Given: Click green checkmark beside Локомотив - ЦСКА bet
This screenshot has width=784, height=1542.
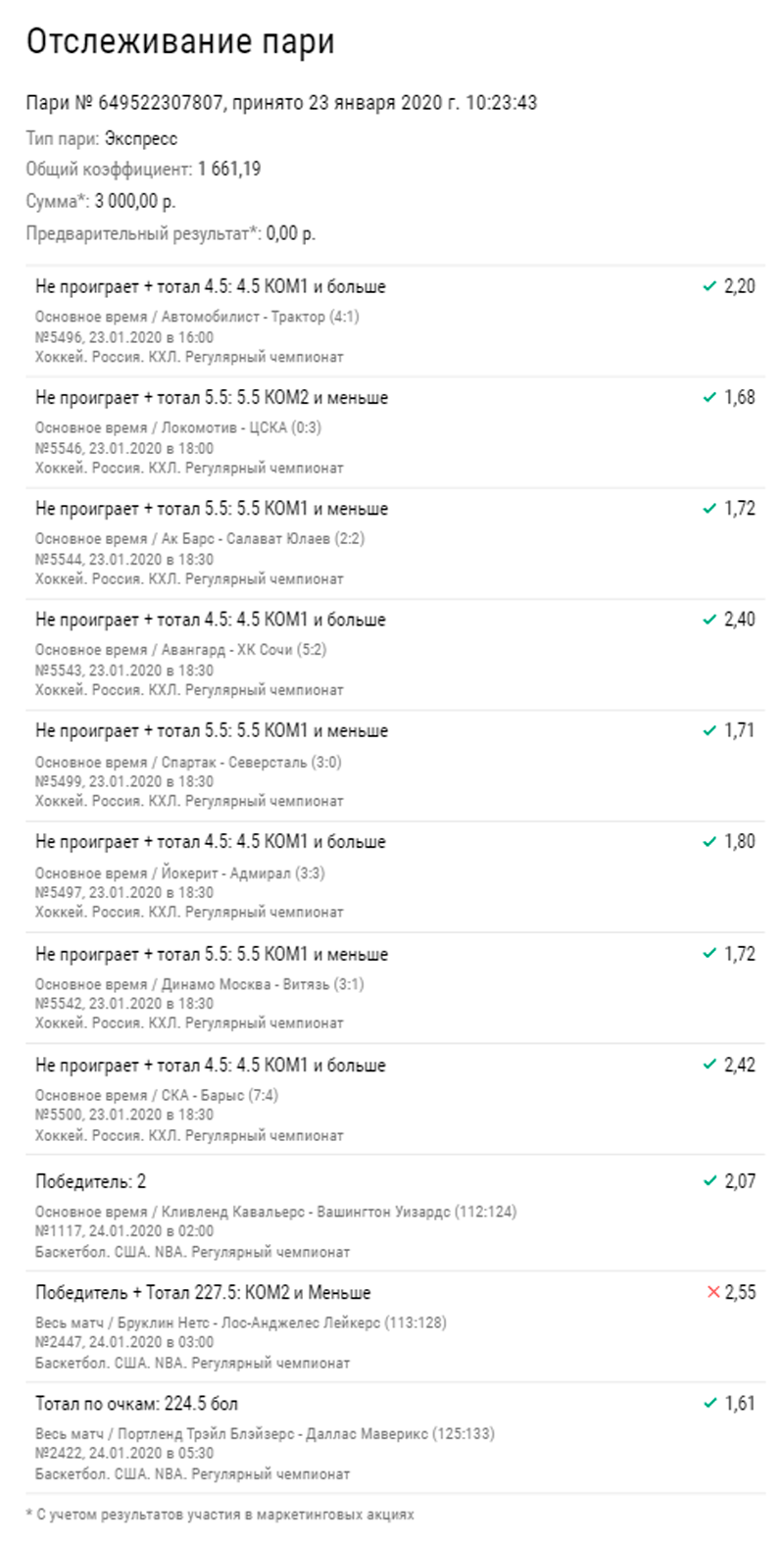Looking at the screenshot, I should click(710, 398).
